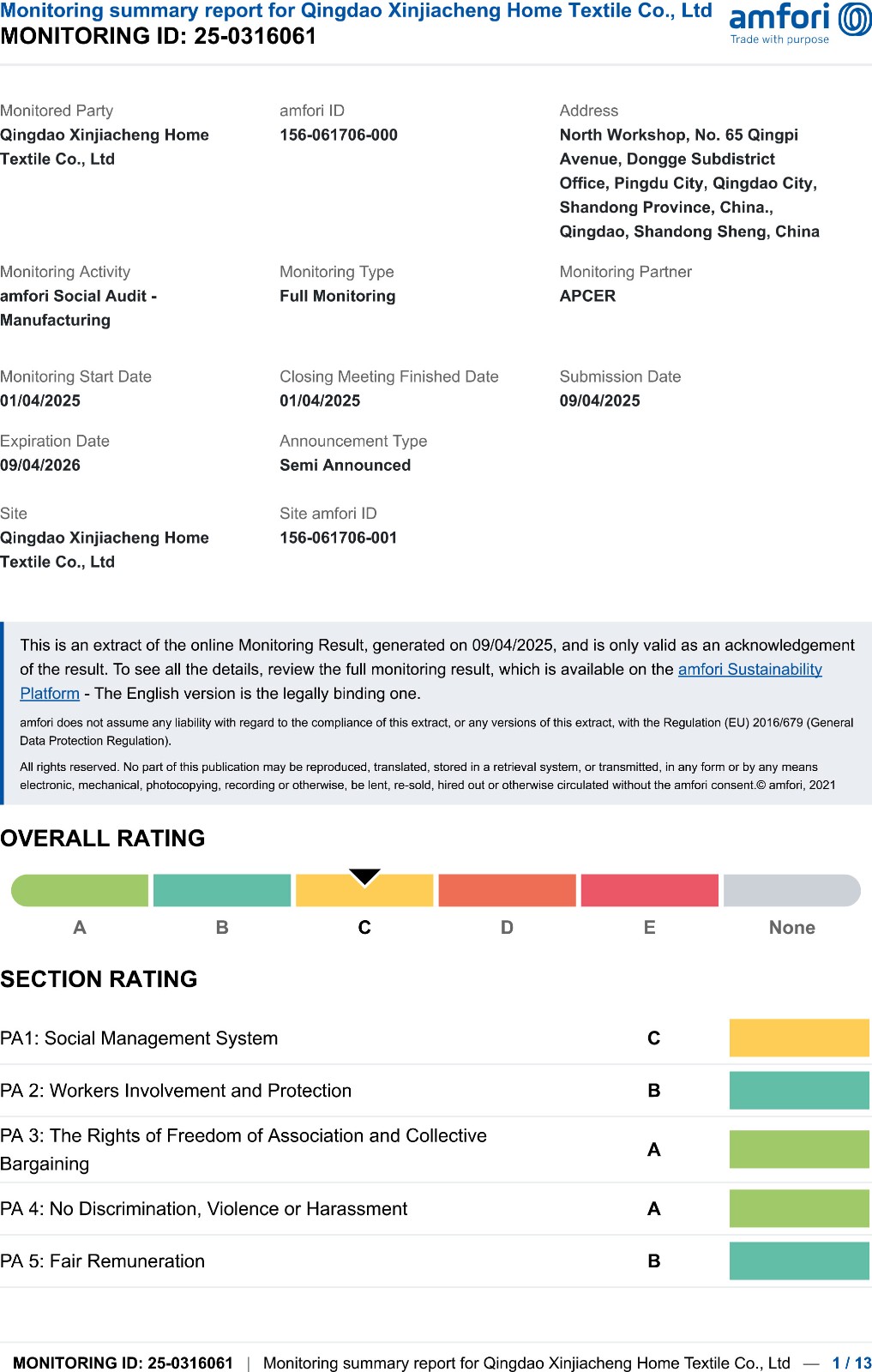The width and height of the screenshot is (872, 1372).
Task: Select the teal B segment of the overall rating bar
Action: (222, 891)
